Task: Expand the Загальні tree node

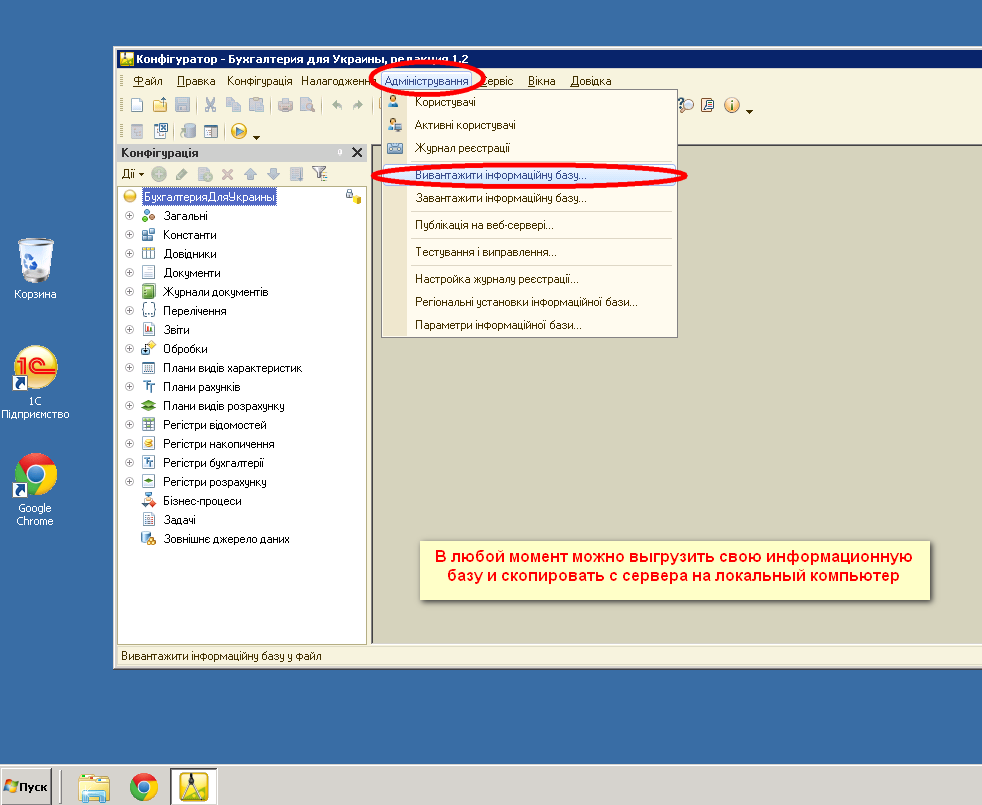Action: [x=130, y=216]
